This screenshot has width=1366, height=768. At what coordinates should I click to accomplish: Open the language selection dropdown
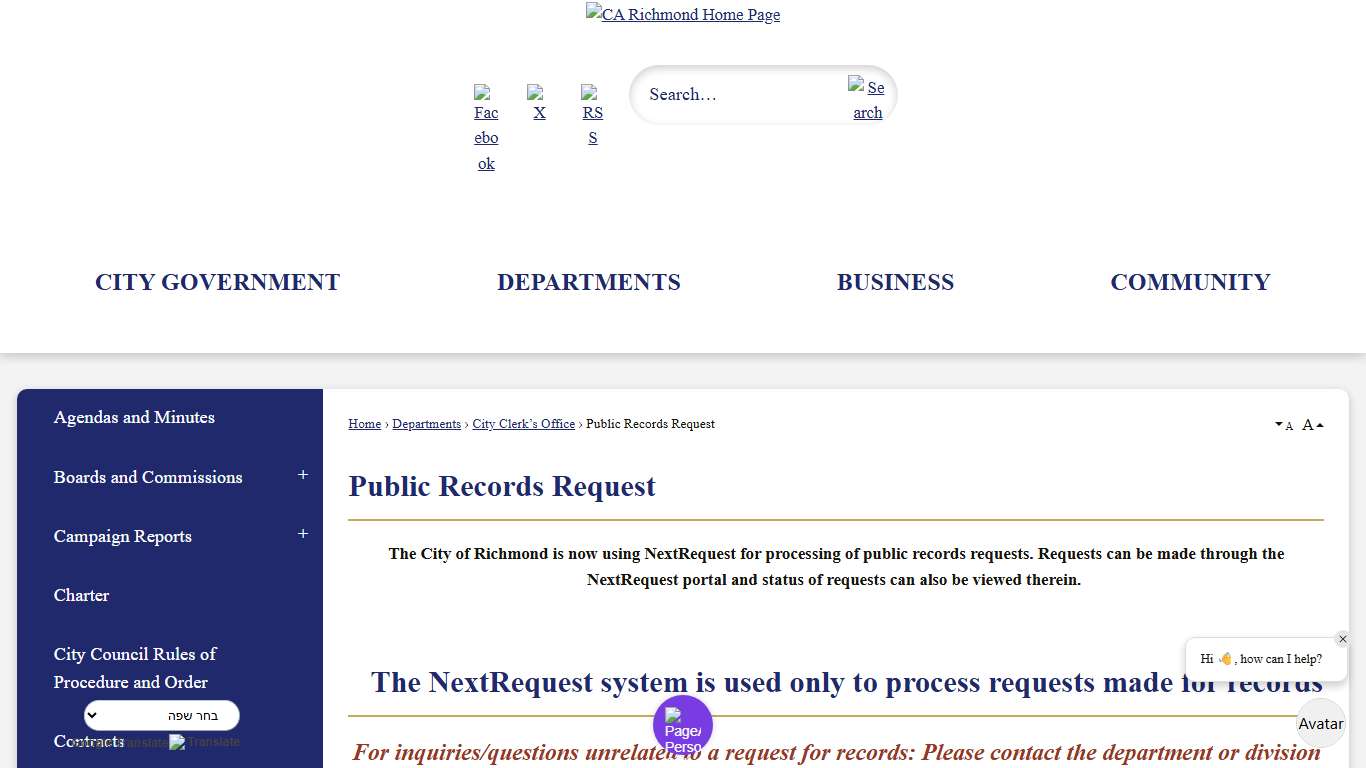click(161, 715)
